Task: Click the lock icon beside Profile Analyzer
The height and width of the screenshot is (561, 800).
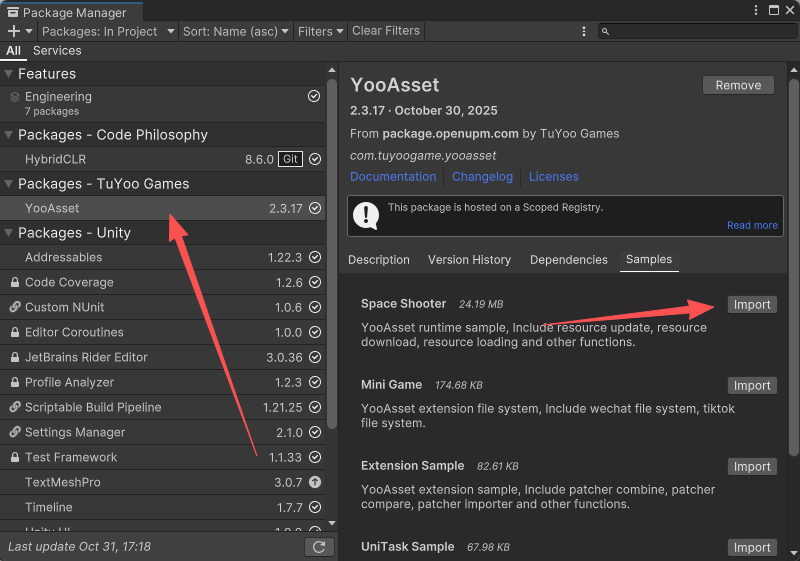Action: click(x=15, y=382)
